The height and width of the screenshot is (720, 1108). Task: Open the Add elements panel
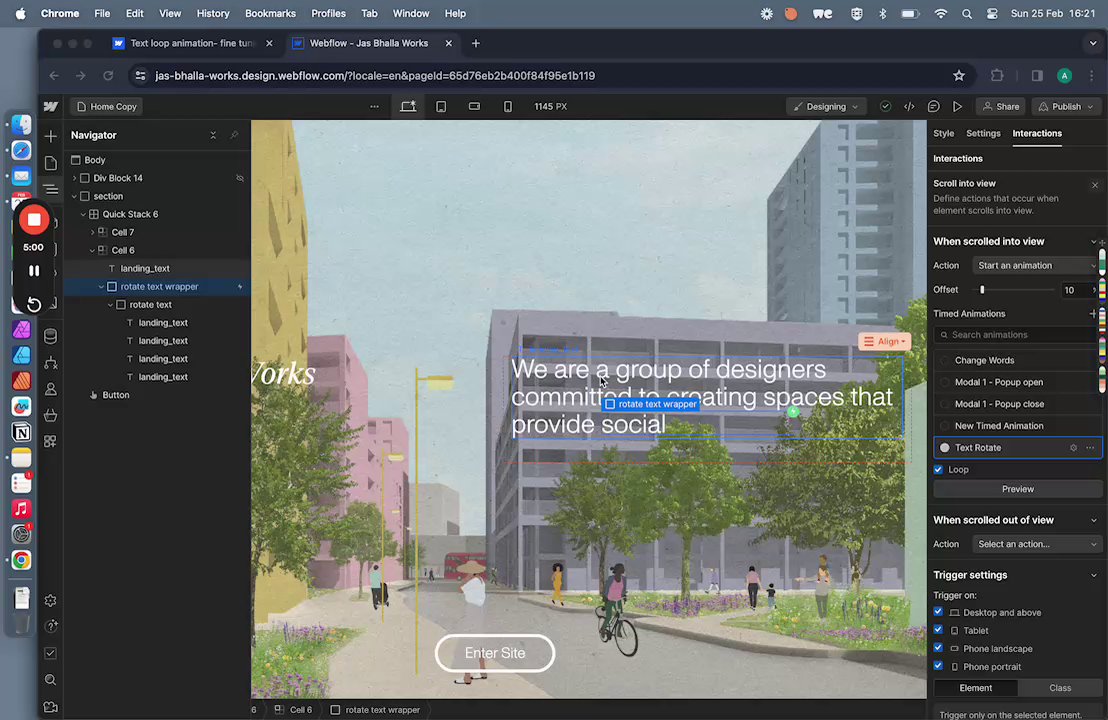pos(50,136)
